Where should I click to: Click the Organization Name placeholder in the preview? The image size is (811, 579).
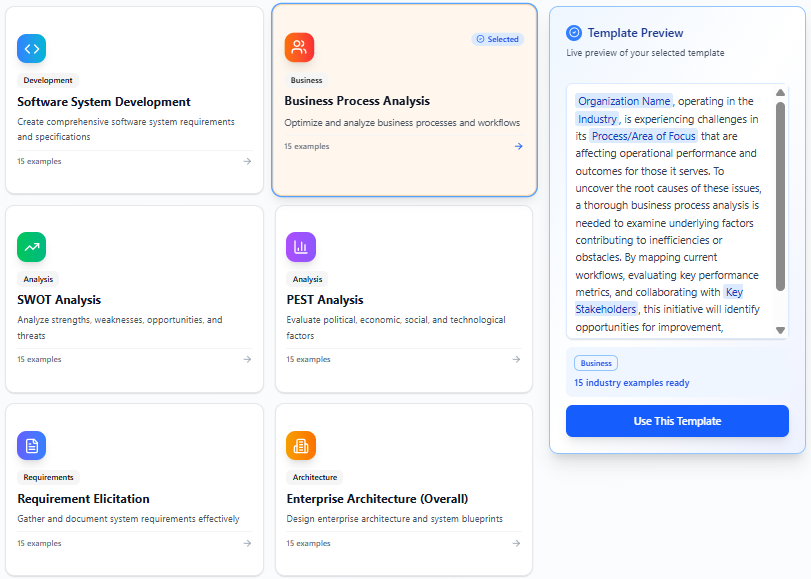point(623,100)
